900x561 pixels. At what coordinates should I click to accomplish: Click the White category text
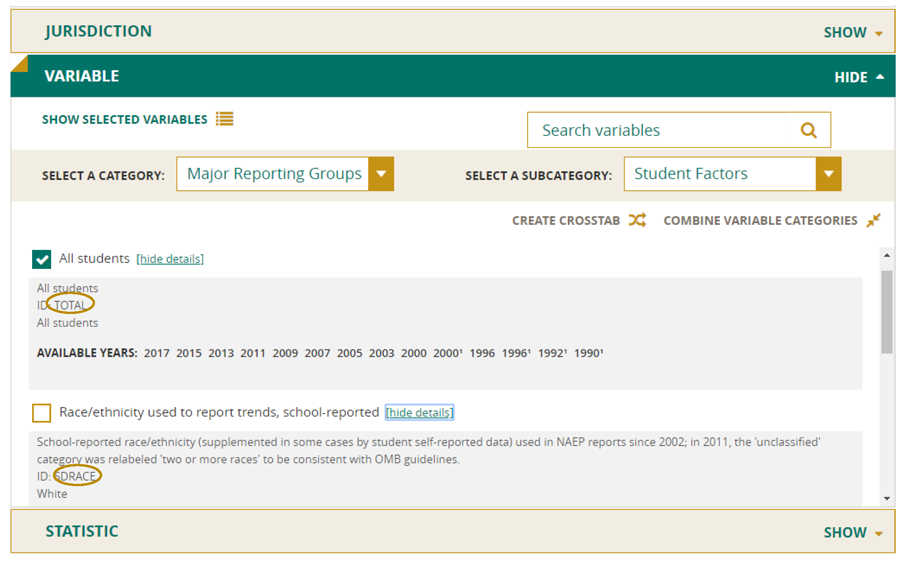(52, 494)
